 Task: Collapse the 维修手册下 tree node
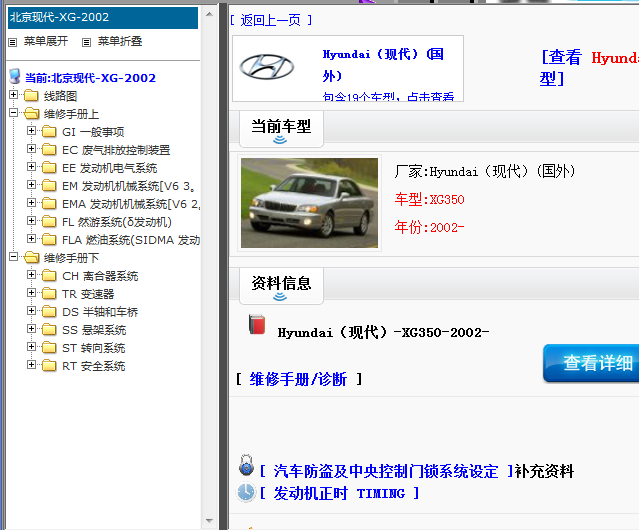click(x=13, y=256)
